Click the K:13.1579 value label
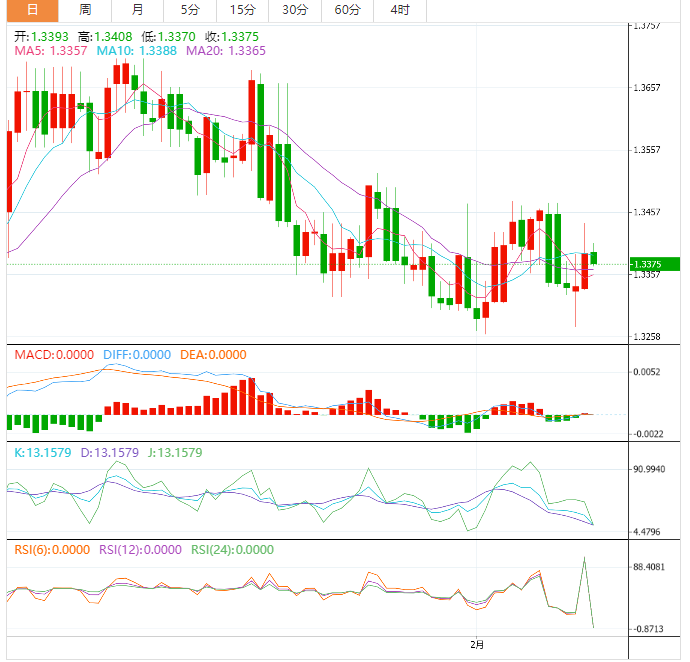This screenshot has width=690, height=662. tap(43, 453)
